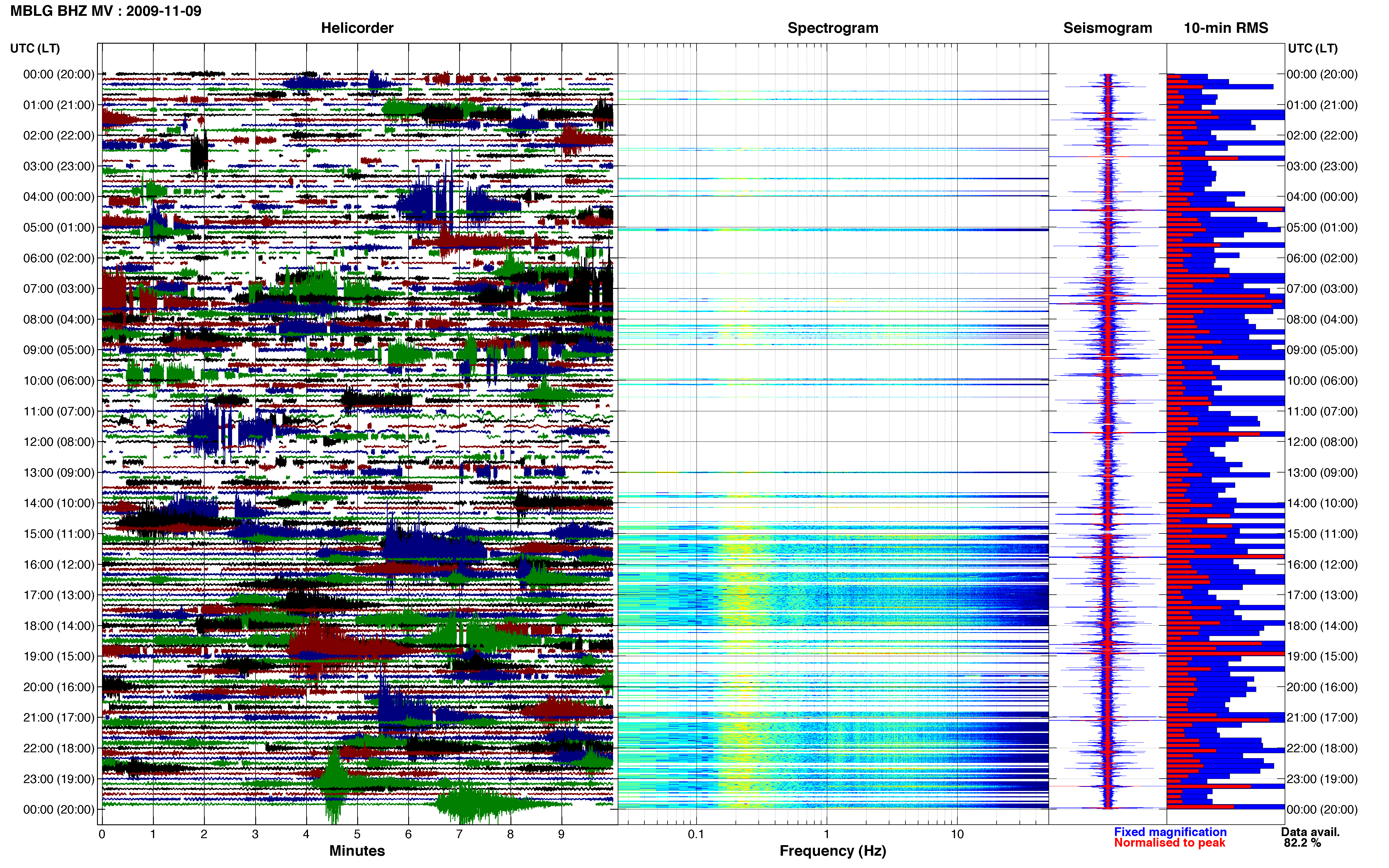Click right-side time label '12:00 (08:00)'
1389x868 pixels.
[1322, 442]
